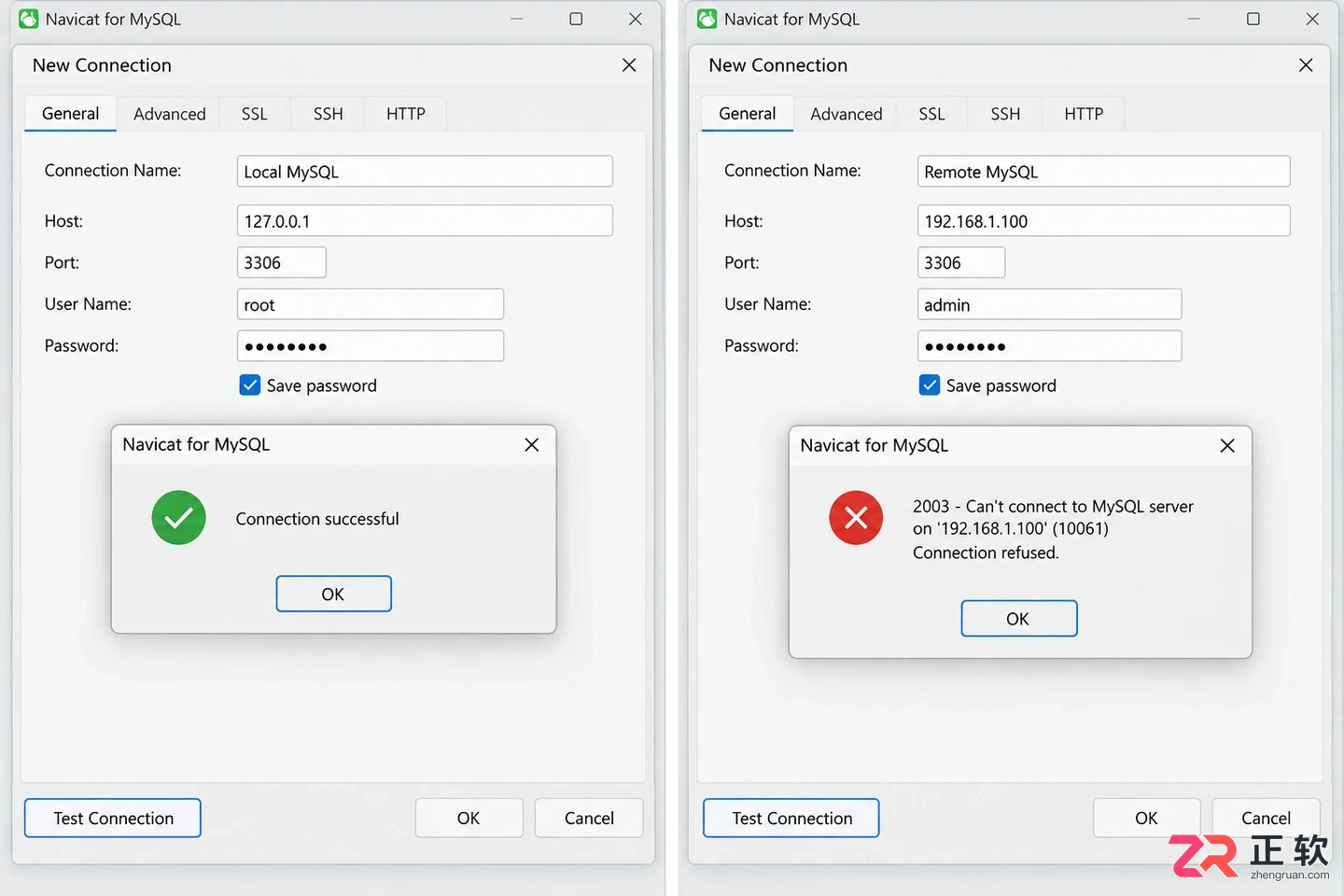
Task: Click OK in Connection successful dialog
Action: 333,594
